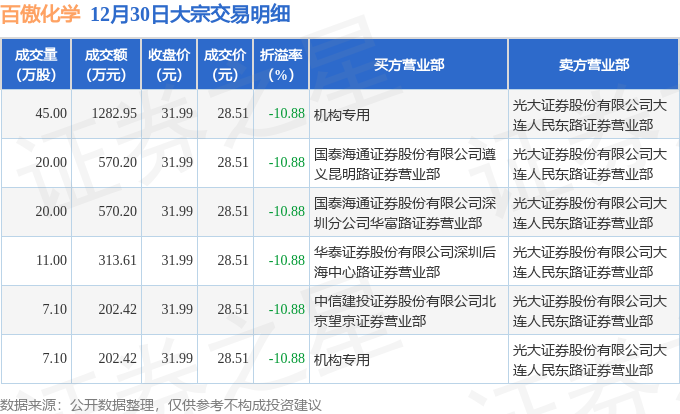This screenshot has width=680, height=414.
Task: Click buyer 国泰海通证券 深圳分公司华富路营业部
Action: tap(405, 213)
